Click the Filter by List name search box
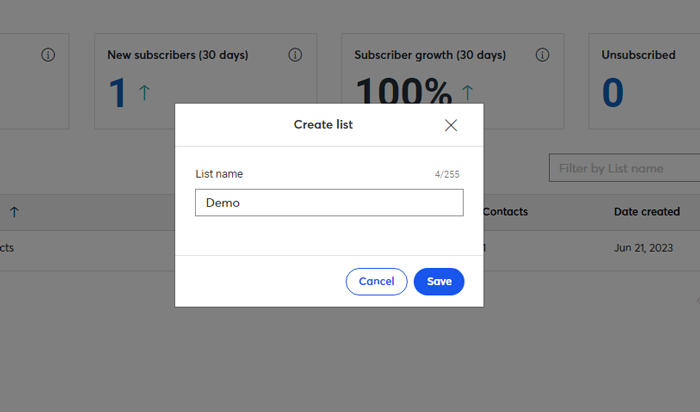700x412 pixels. tap(624, 168)
